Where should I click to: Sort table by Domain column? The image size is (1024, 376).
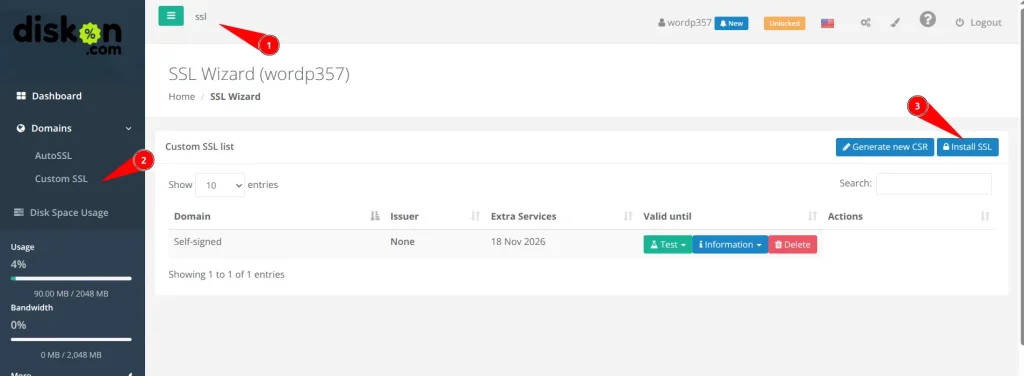(x=276, y=216)
